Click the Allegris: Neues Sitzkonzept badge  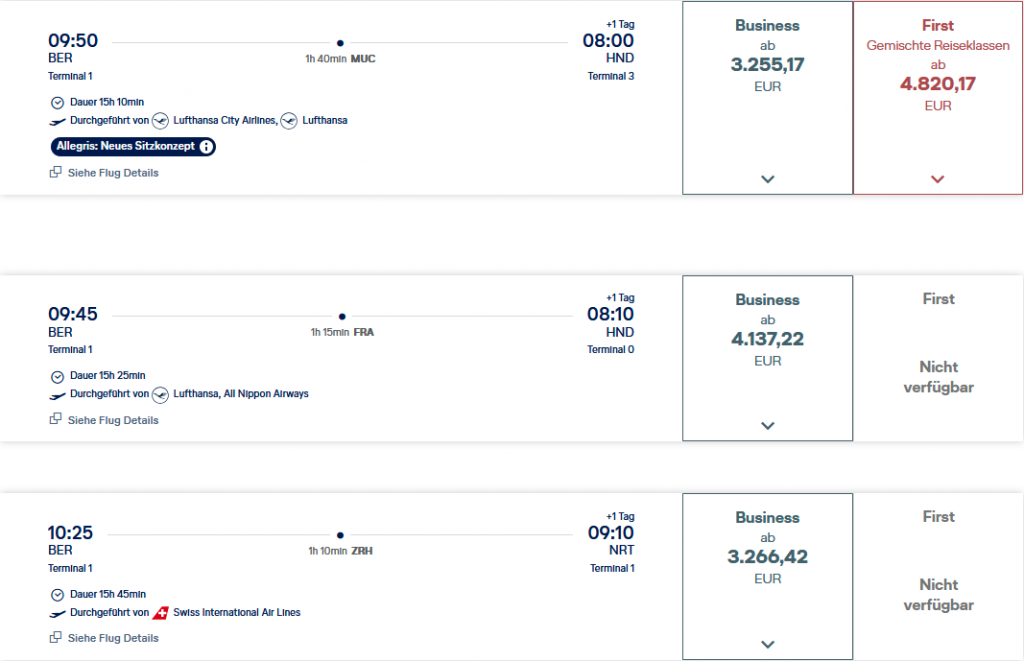click(125, 147)
